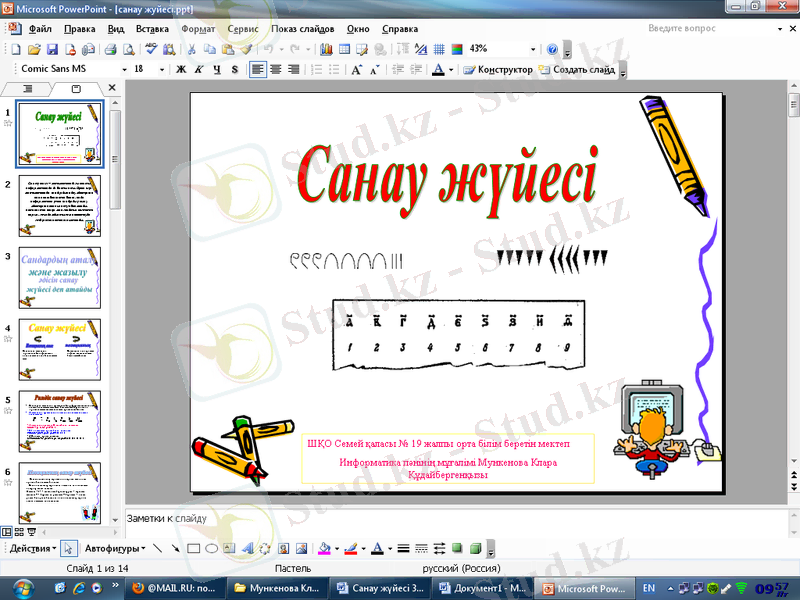Screen dimensions: 800x600
Task: Toggle bold formatting (Ж)
Action: pos(181,70)
